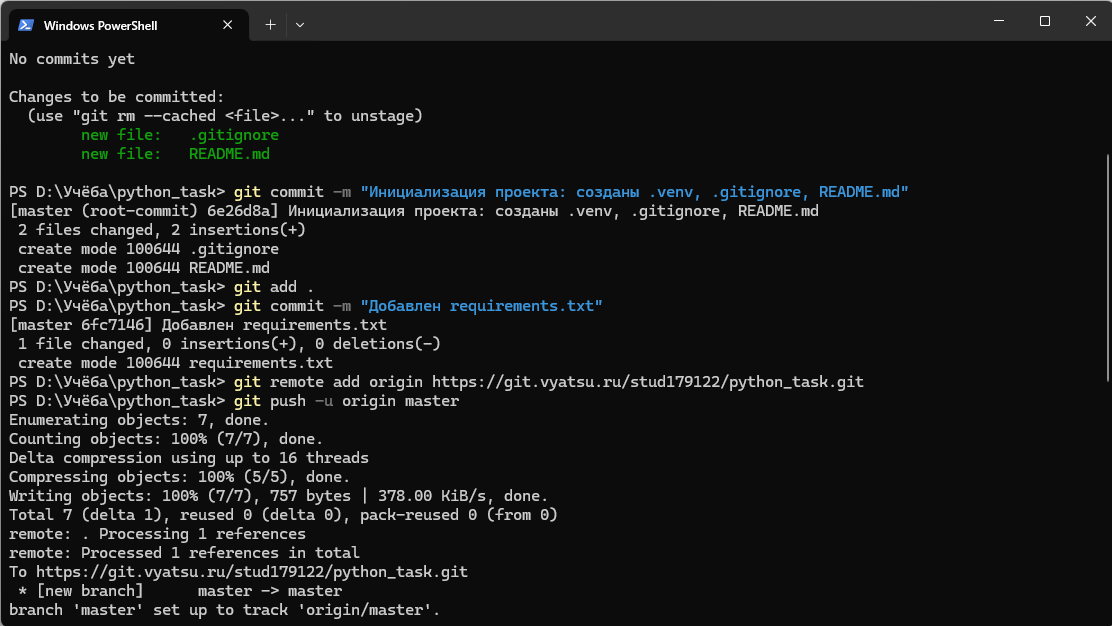Click the "Добавлен requirements.txt" commit message string

point(481,306)
